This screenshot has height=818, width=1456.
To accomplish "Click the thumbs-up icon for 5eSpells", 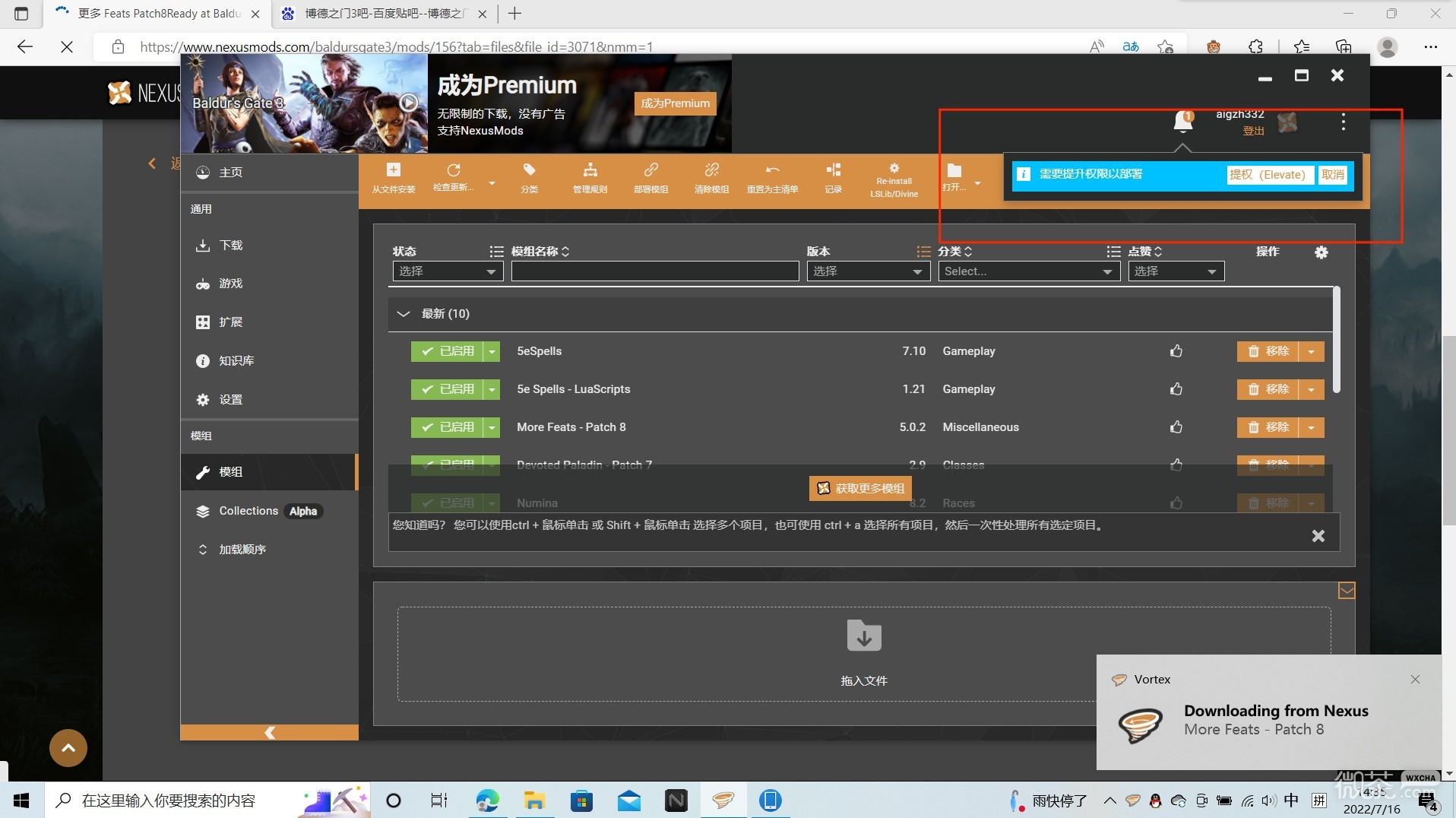I will tap(1176, 351).
